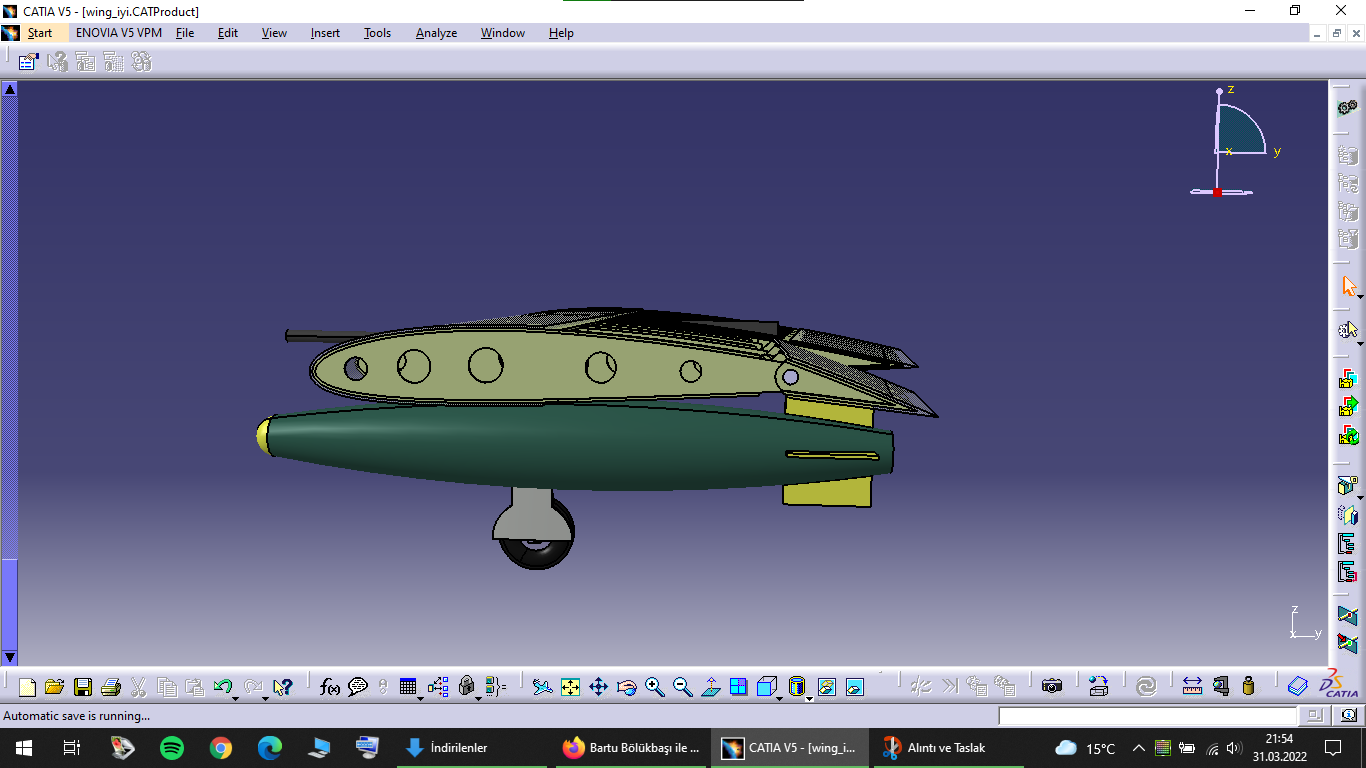Viewport: 1366px width, 768px height.
Task: Click the command input field at bottom
Action: click(x=1148, y=716)
